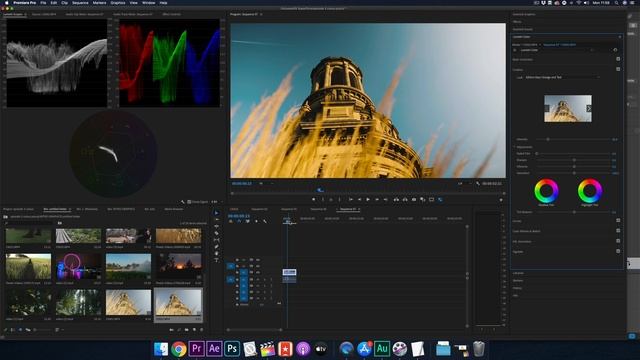
Task: Select the Pen tool
Action: pos(216,247)
